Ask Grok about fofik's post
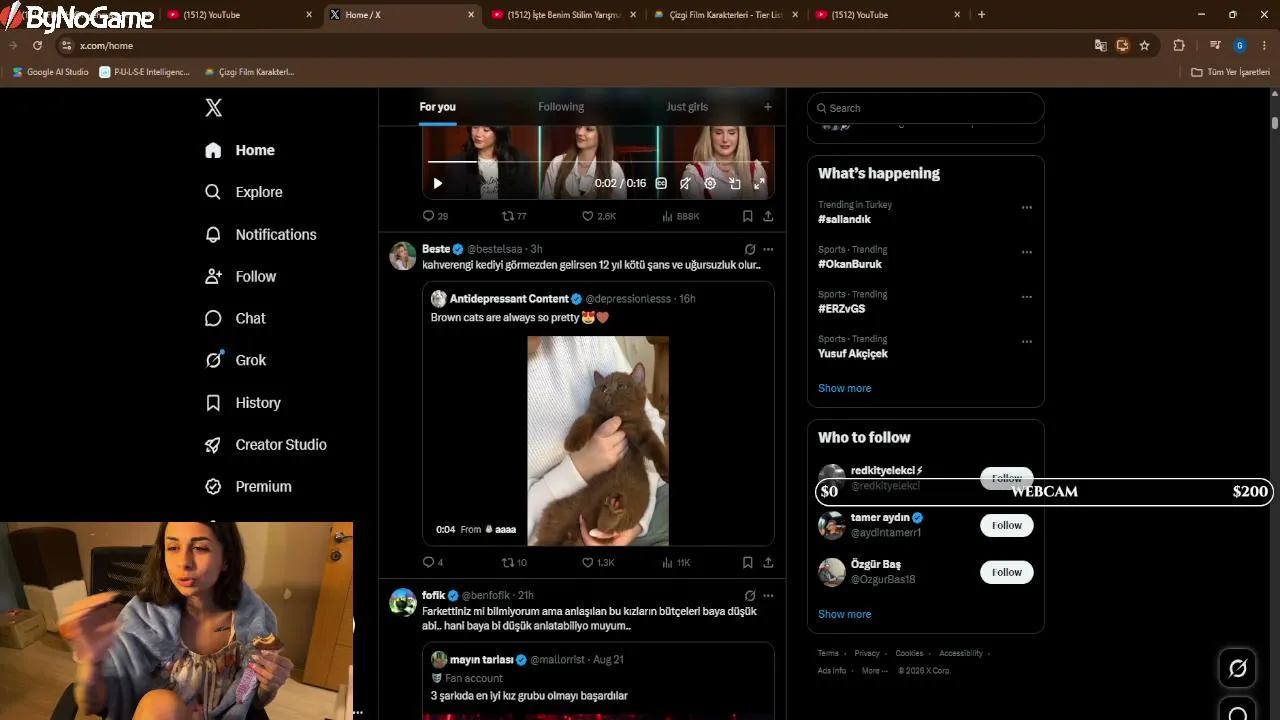Image resolution: width=1280 pixels, height=720 pixels. point(750,596)
